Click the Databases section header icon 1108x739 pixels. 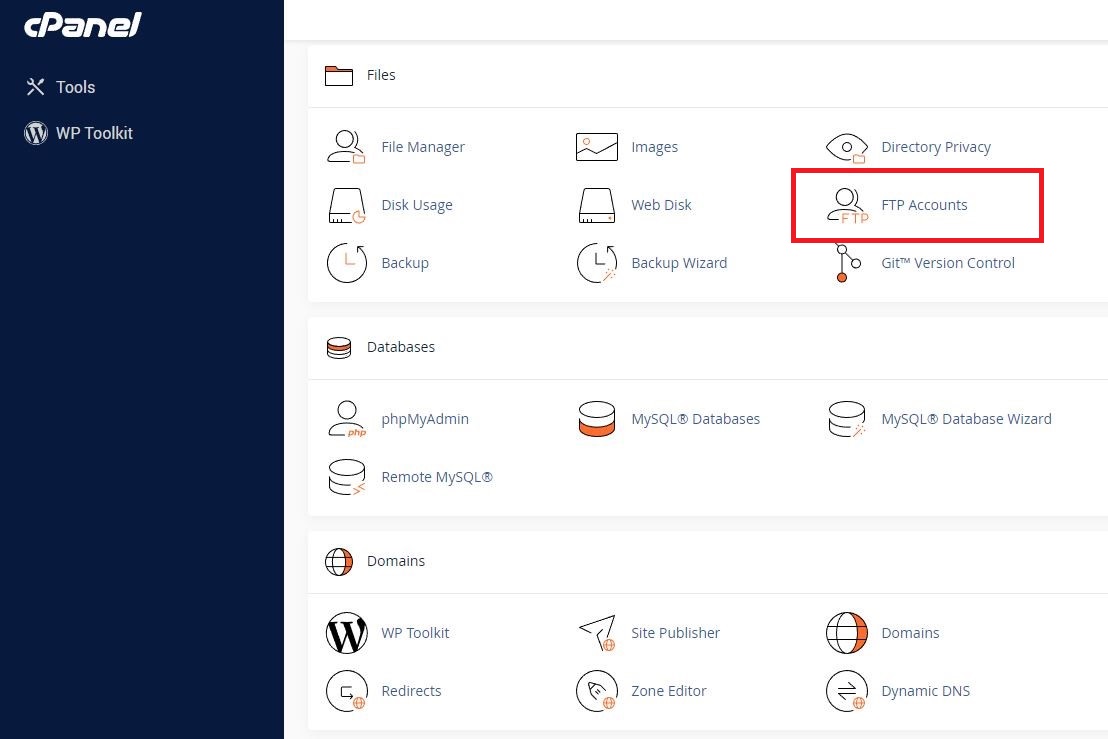click(338, 348)
